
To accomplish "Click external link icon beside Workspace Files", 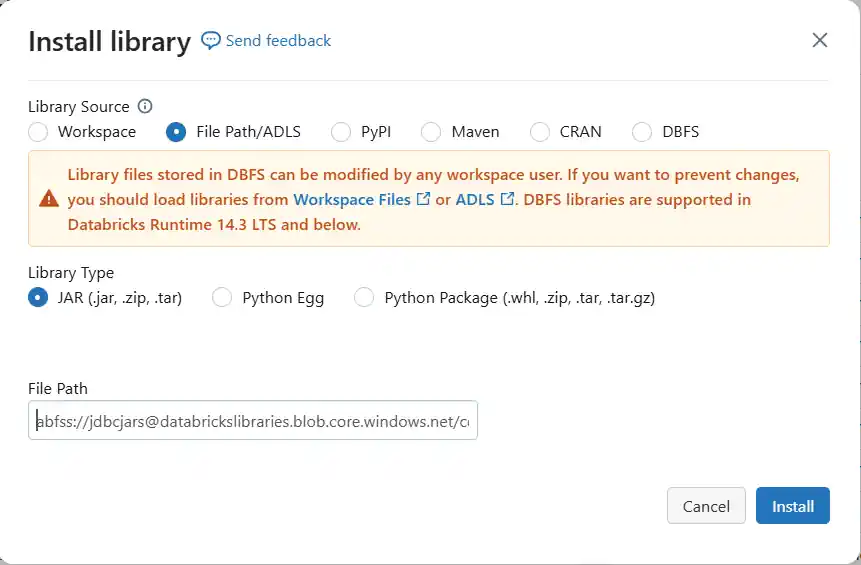I will 423,199.
